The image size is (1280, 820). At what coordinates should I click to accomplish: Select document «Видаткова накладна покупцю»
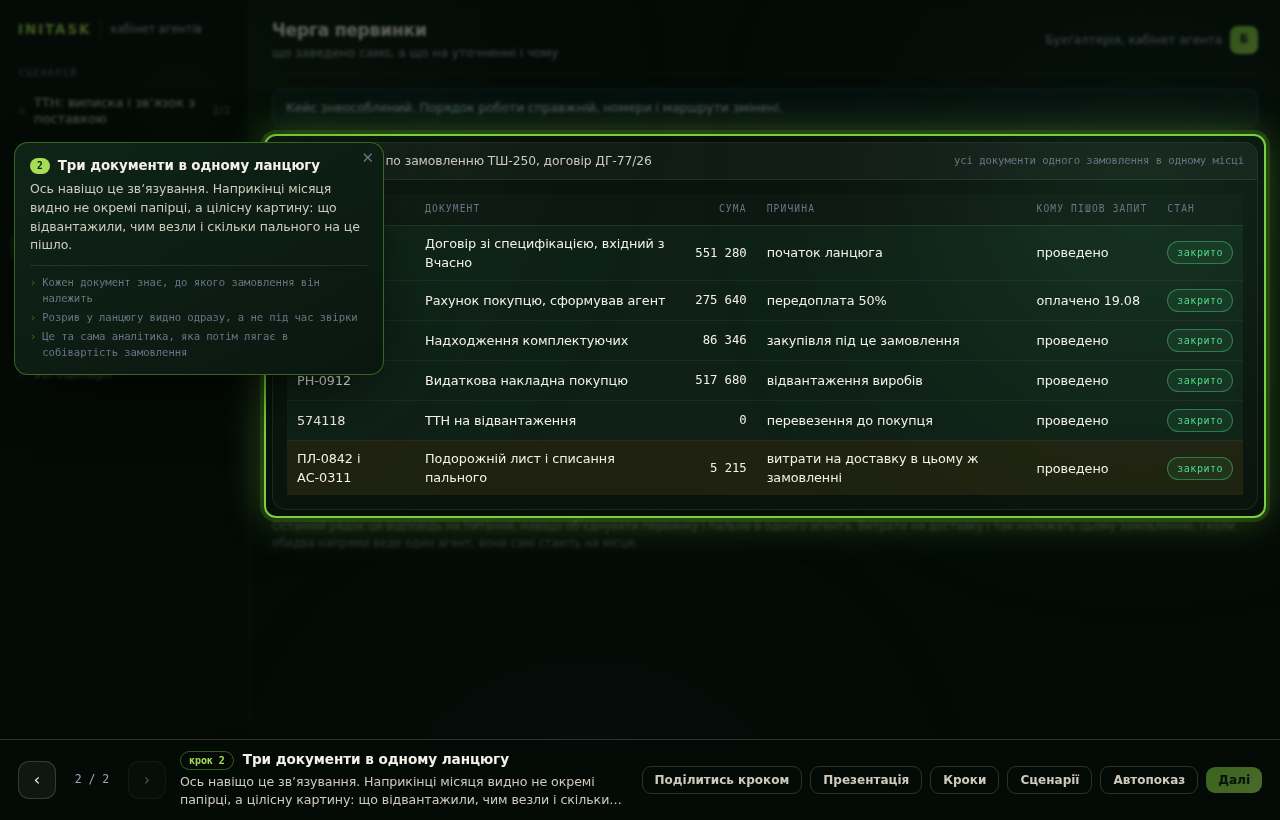(x=527, y=381)
